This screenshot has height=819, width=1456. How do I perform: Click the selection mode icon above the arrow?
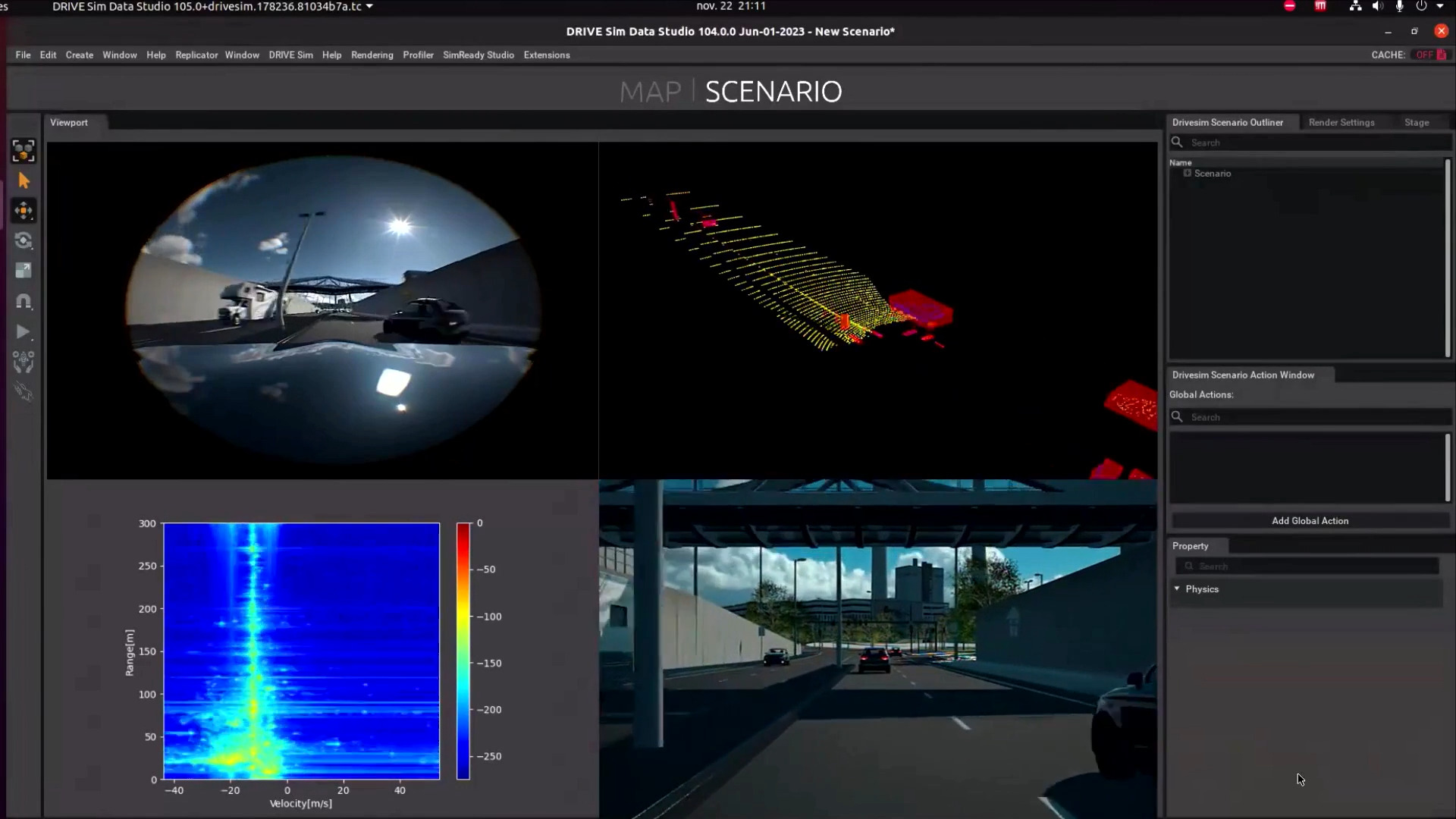(x=24, y=151)
